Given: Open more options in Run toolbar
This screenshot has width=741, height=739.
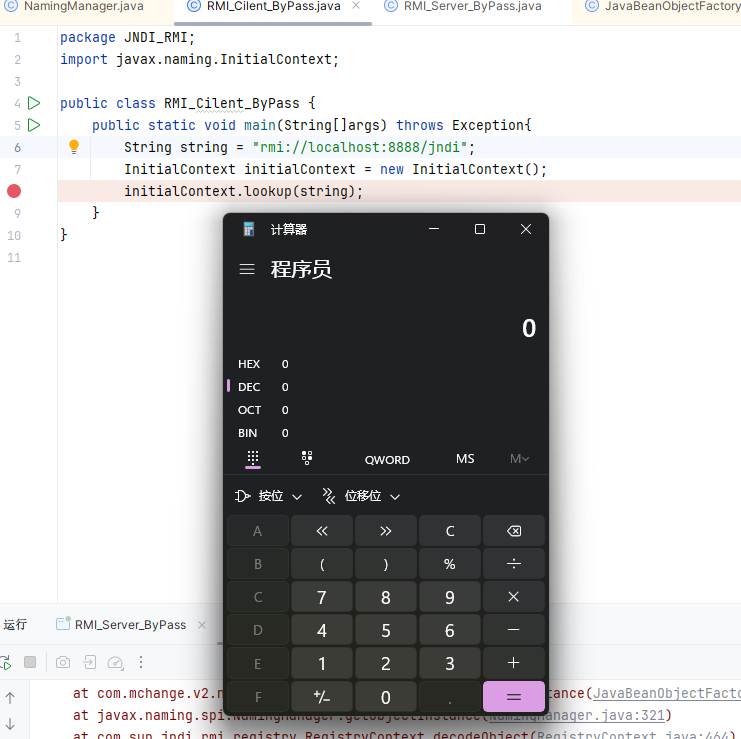Looking at the screenshot, I should (141, 662).
